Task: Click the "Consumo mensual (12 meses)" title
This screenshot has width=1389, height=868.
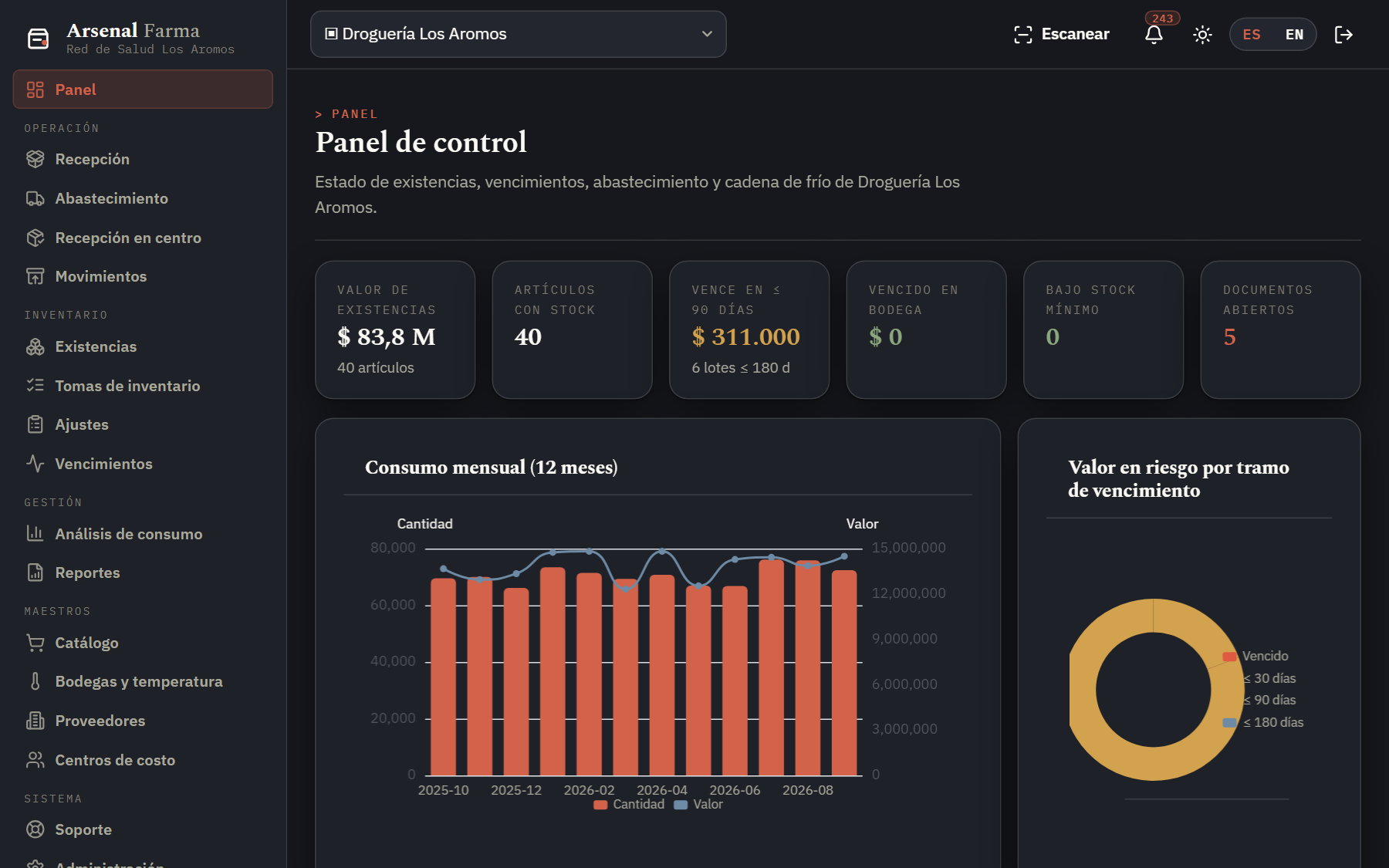Action: [x=492, y=467]
